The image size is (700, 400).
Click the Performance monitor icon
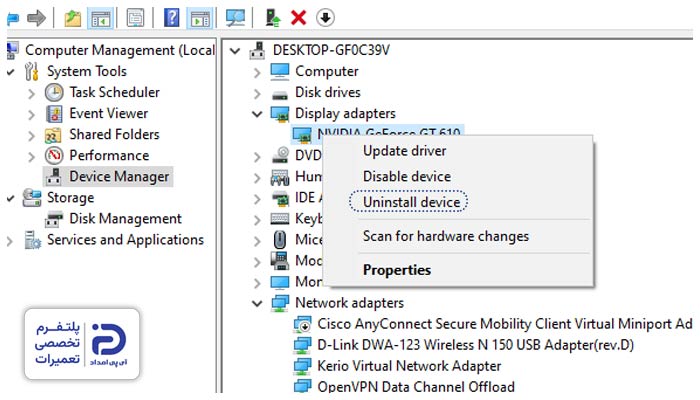click(x=54, y=156)
